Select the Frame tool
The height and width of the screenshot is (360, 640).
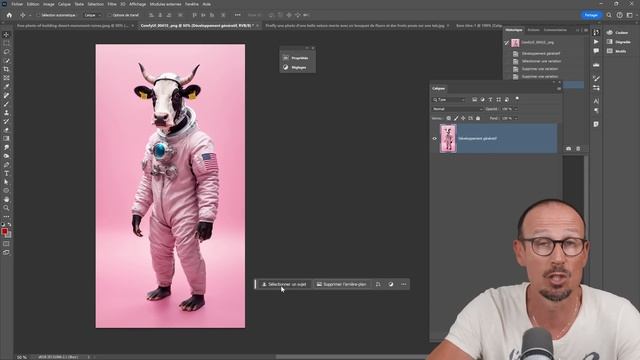point(6,78)
